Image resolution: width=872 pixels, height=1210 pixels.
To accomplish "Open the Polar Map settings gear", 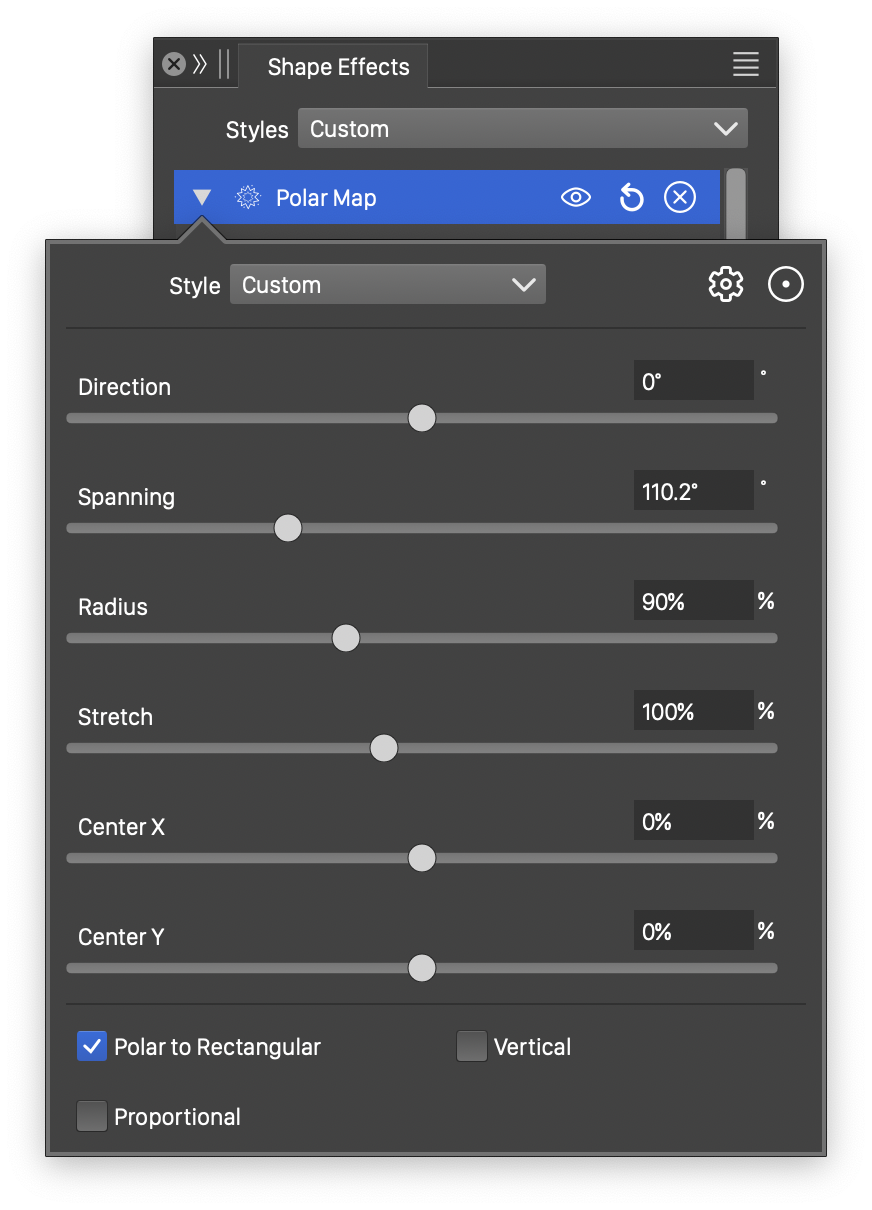I will (x=726, y=285).
